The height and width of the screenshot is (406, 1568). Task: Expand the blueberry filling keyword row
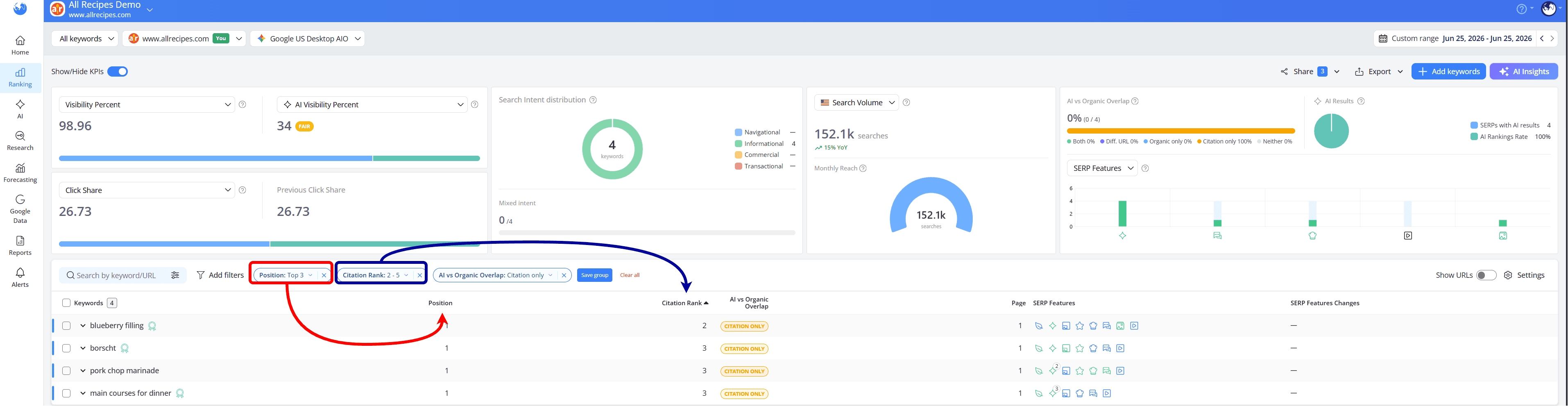pyautogui.click(x=83, y=326)
